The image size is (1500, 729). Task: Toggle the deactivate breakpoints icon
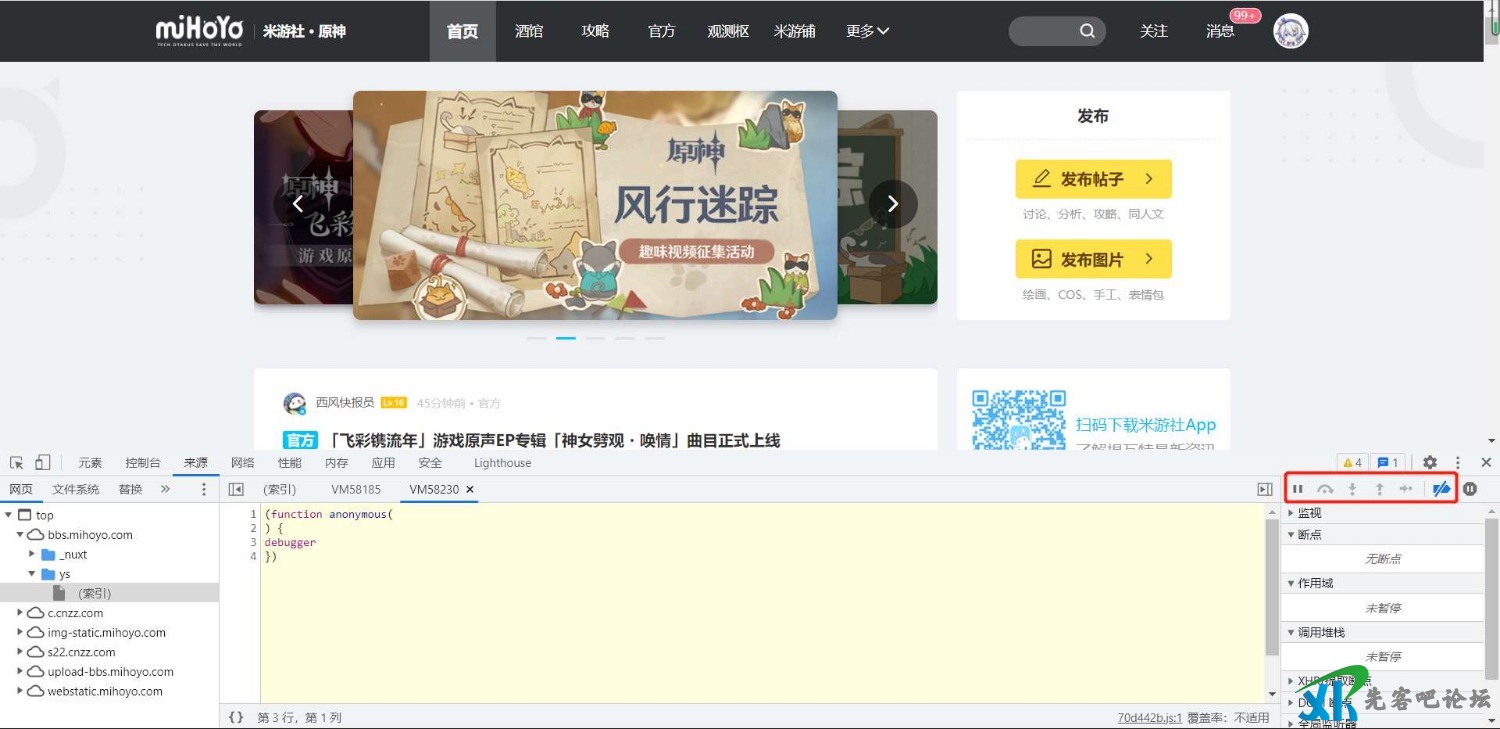click(1441, 489)
